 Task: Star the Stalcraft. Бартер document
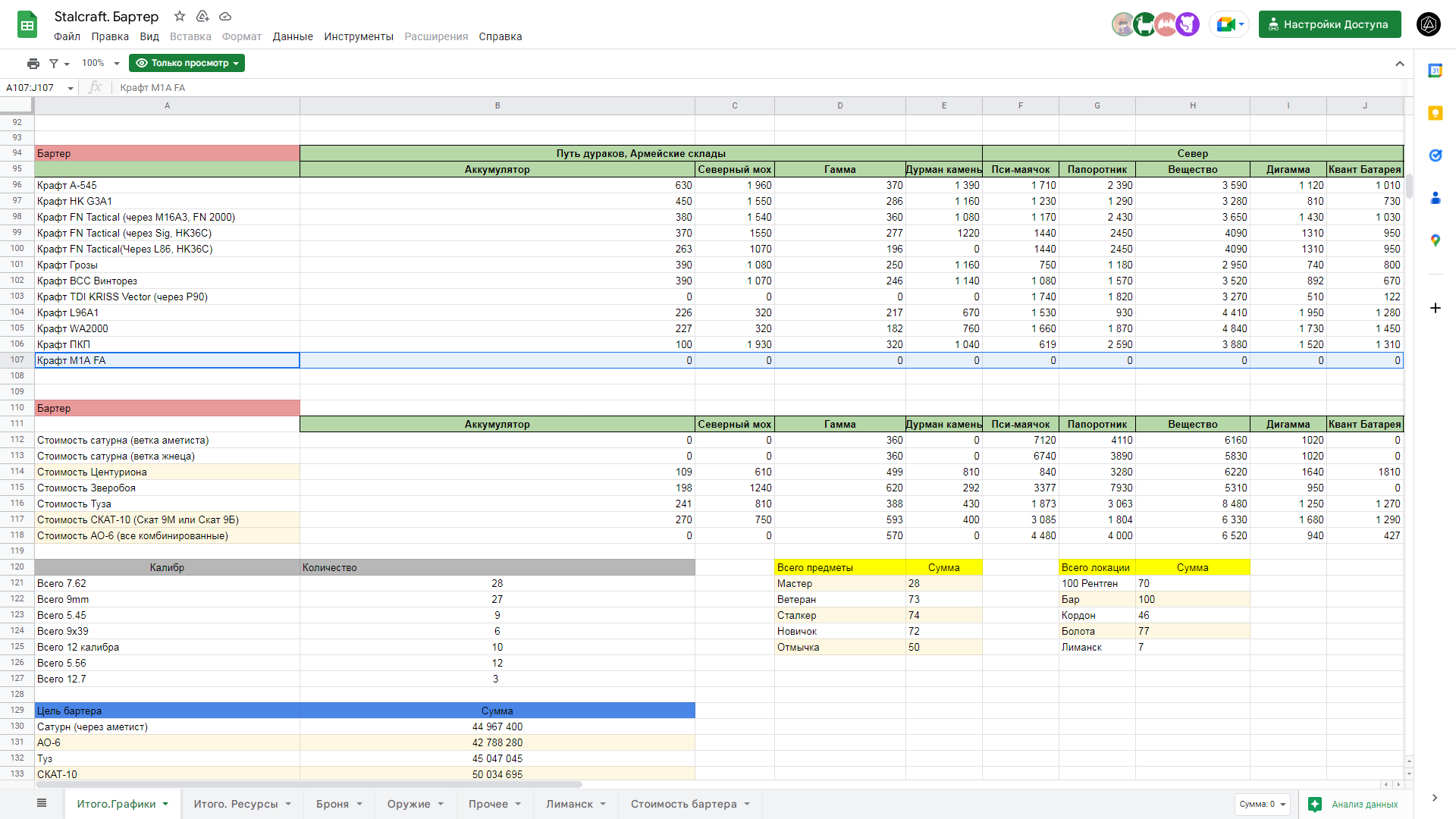point(180,16)
